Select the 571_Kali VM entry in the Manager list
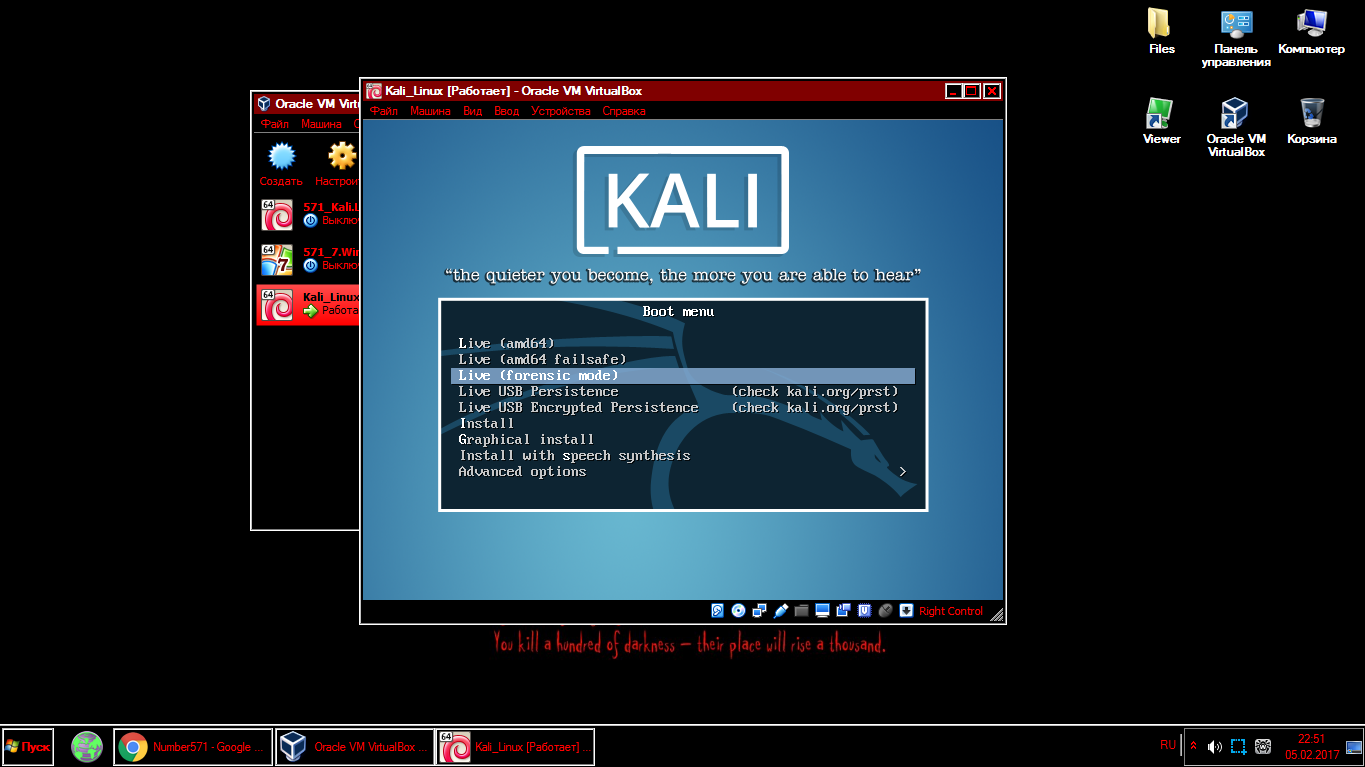Image resolution: width=1365 pixels, height=767 pixels. click(307, 214)
